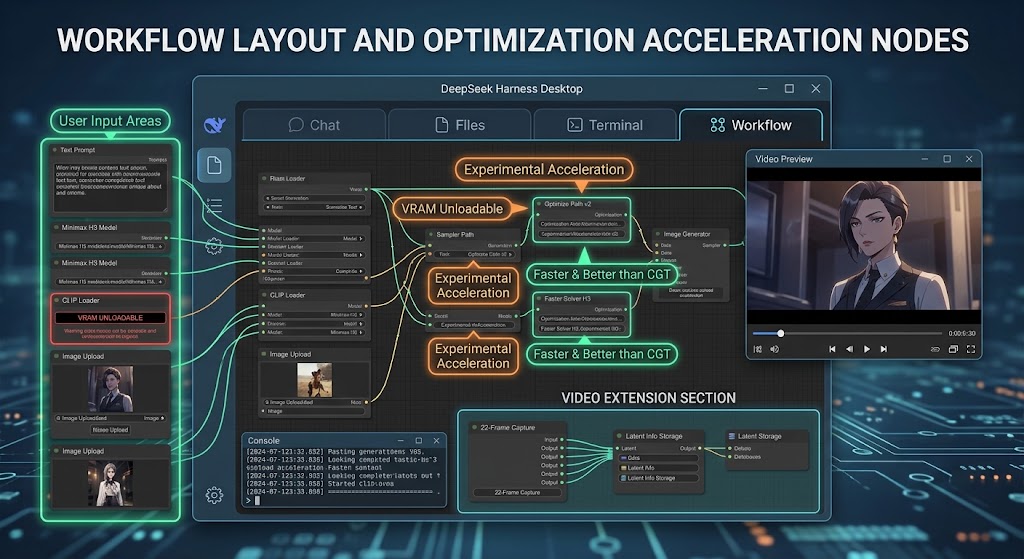Click the Odds row in Latent Info Storage
The image size is (1024, 559).
[x=658, y=458]
